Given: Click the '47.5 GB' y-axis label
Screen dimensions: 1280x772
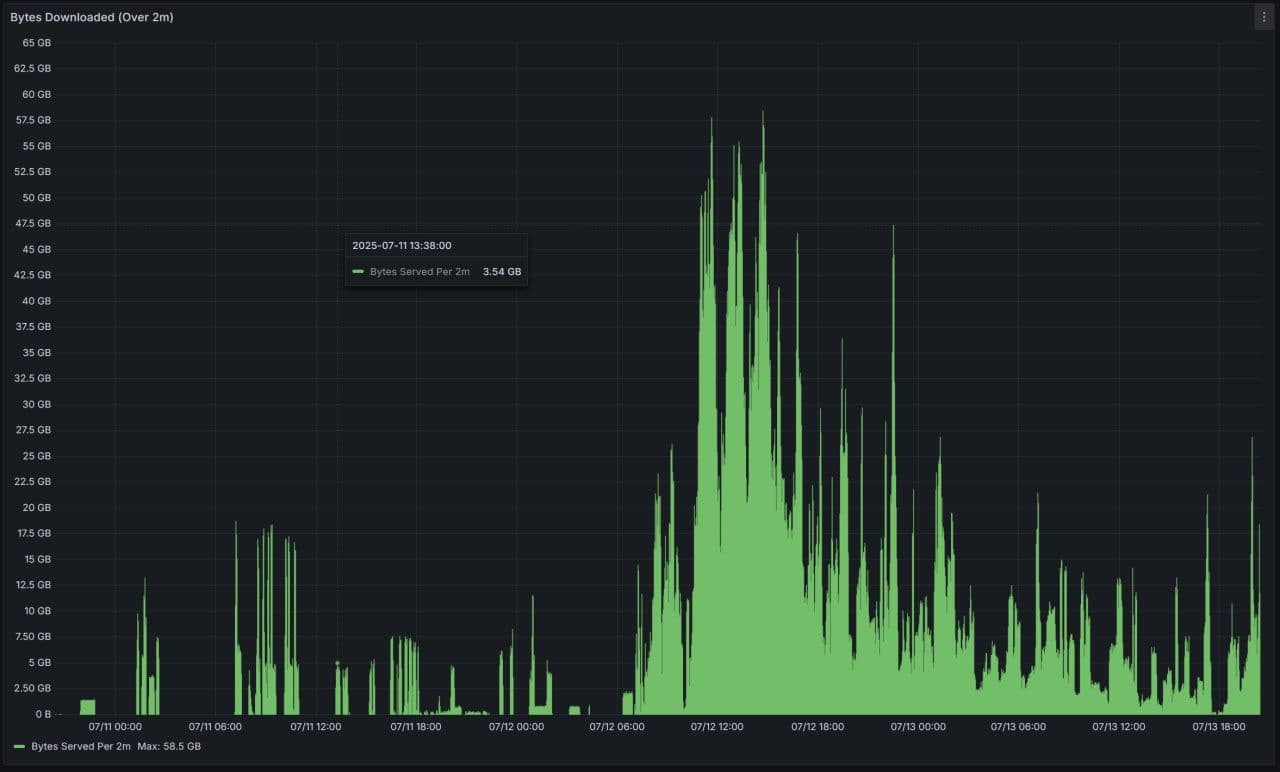Looking at the screenshot, I should tap(34, 223).
